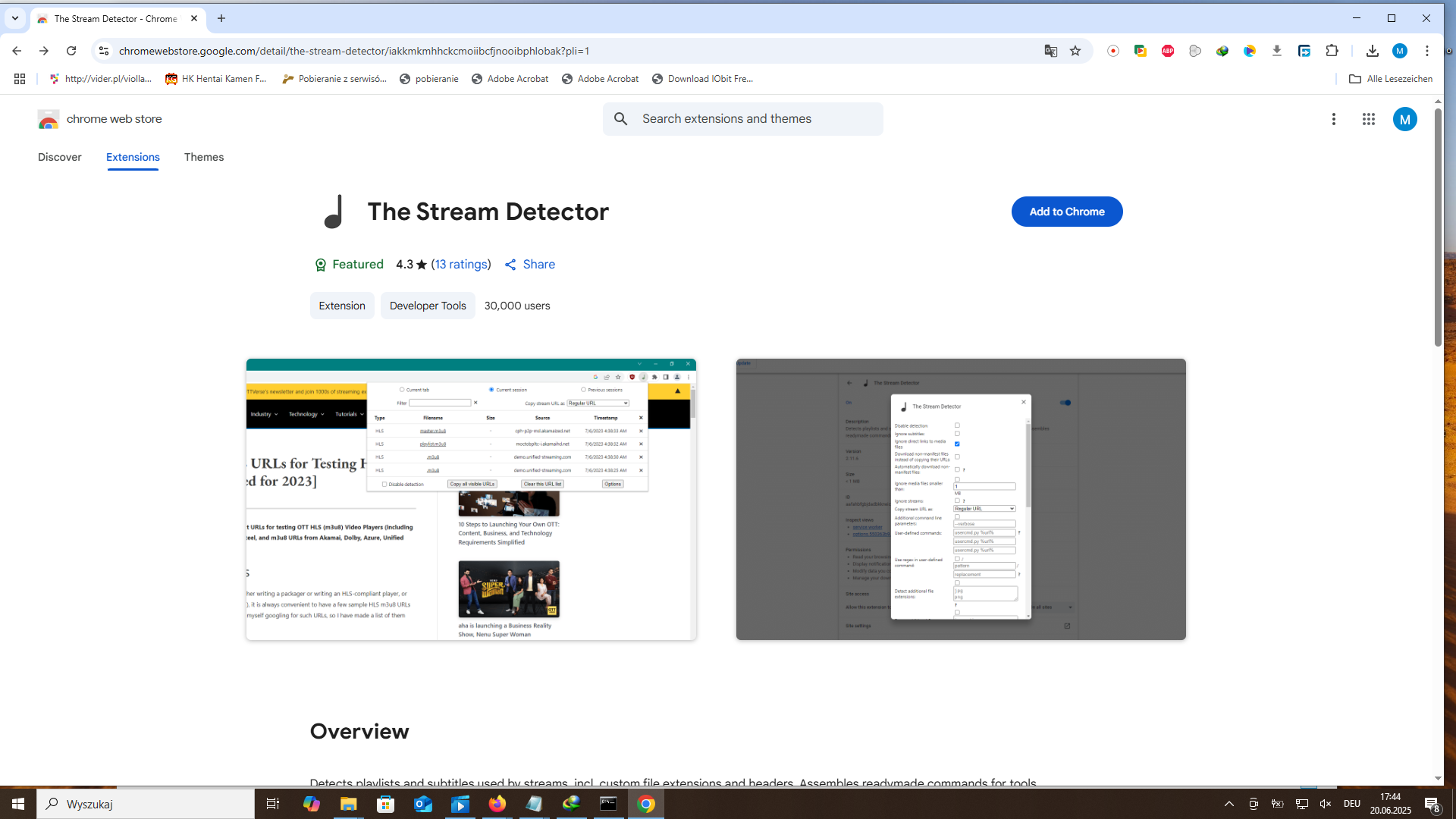Open Chrome Web Store three-dot menu
Viewport: 1456px width, 819px height.
click(1334, 119)
